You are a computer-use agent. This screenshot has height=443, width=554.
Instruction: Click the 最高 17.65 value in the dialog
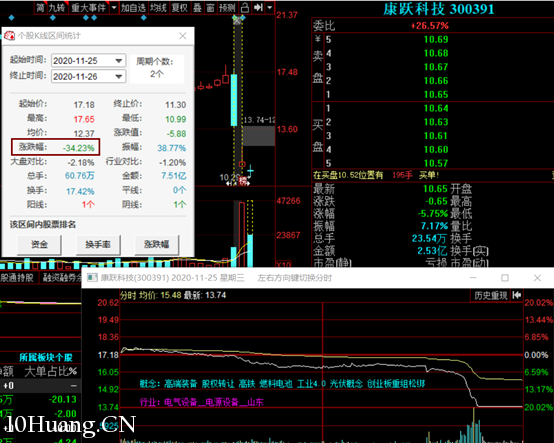84,119
